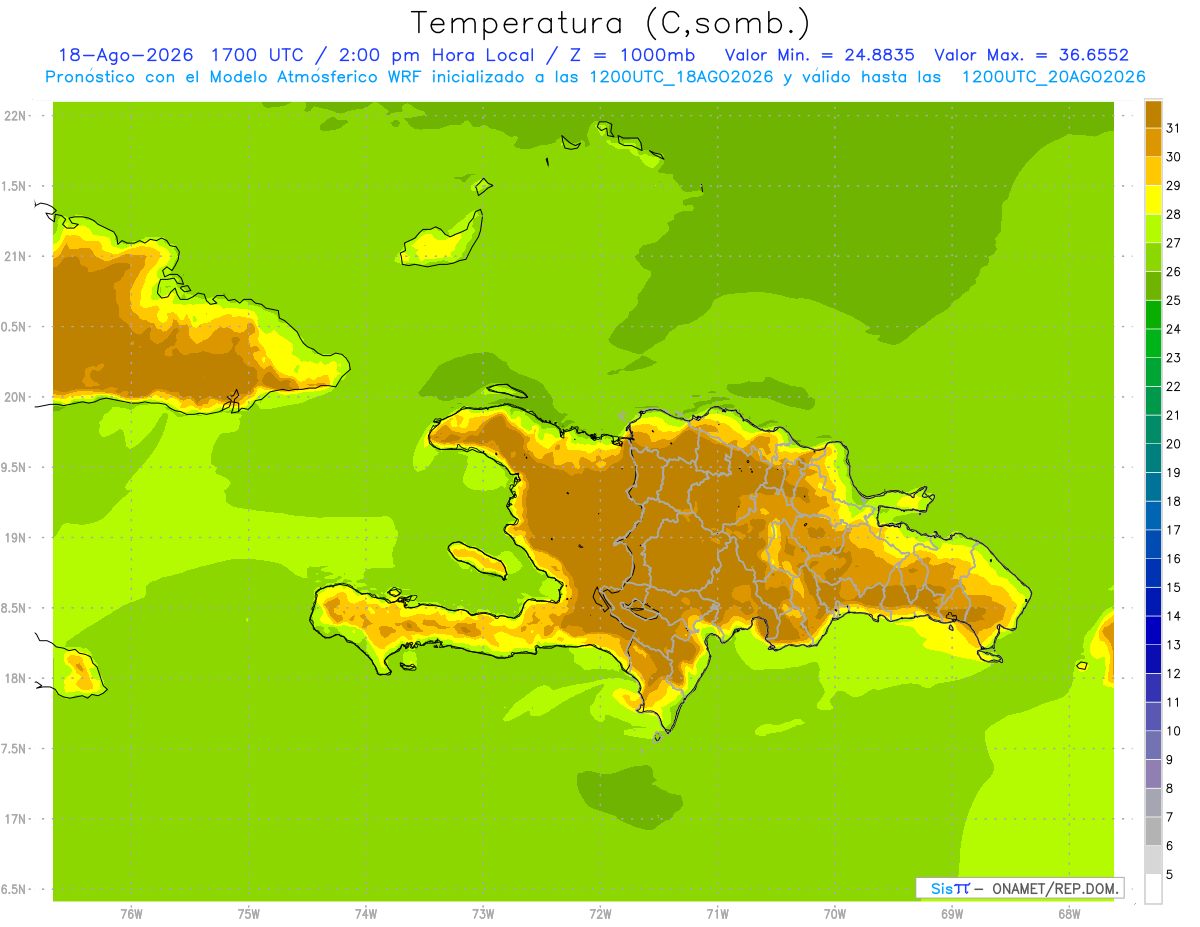The width and height of the screenshot is (1200, 927).
Task: Click the 1200UTC_20AGO2026 valid-until text
Action: [1053, 76]
